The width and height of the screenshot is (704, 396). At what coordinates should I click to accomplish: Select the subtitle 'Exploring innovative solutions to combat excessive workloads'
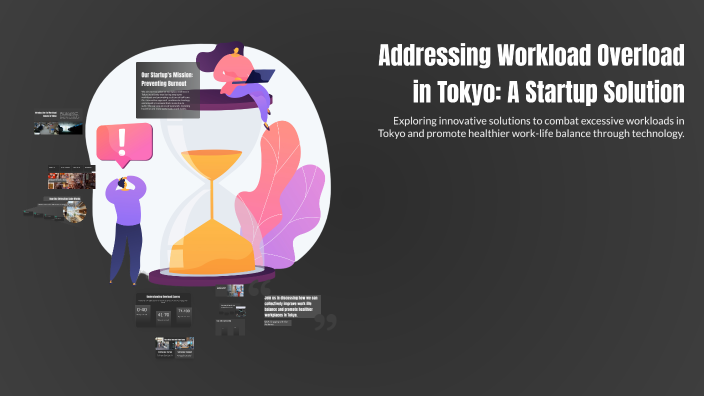pos(531,127)
